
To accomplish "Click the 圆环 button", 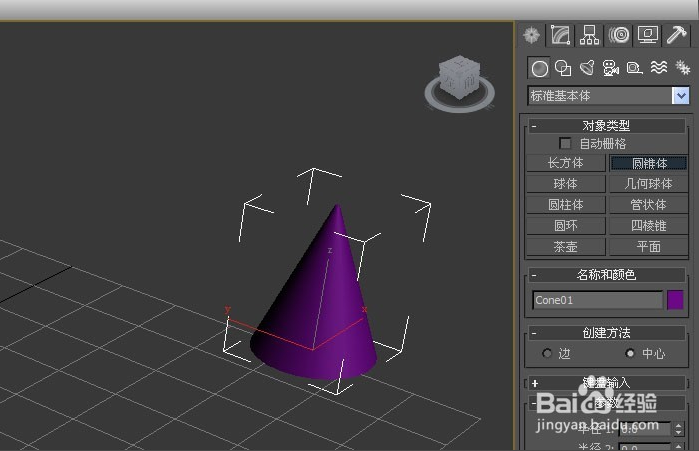I will click(x=565, y=226).
